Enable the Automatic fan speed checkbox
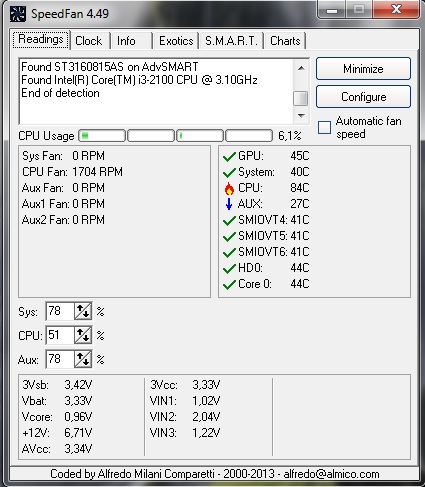The width and height of the screenshot is (425, 487). [324, 127]
